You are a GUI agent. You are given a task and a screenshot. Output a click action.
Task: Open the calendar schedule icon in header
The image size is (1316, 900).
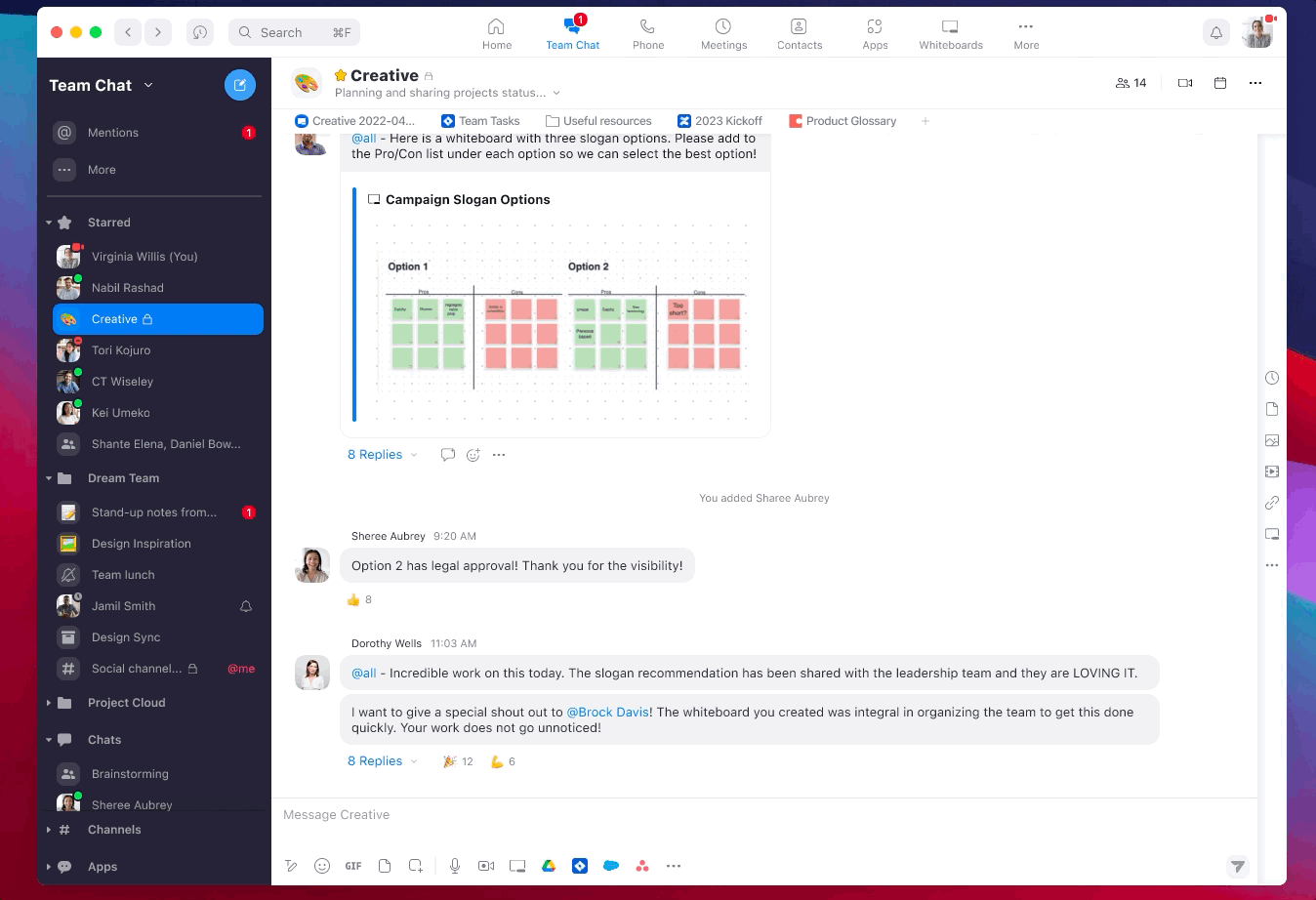coord(1220,83)
